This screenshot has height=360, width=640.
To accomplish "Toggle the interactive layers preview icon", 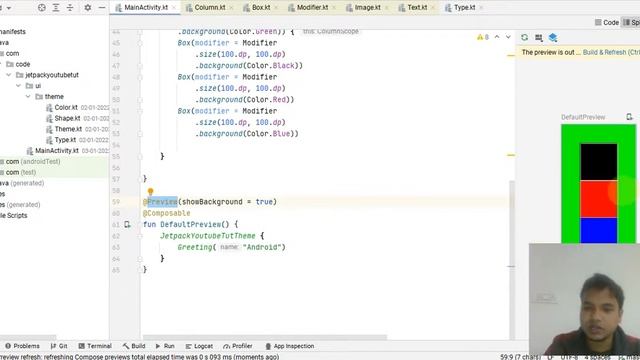I will point(553,38).
